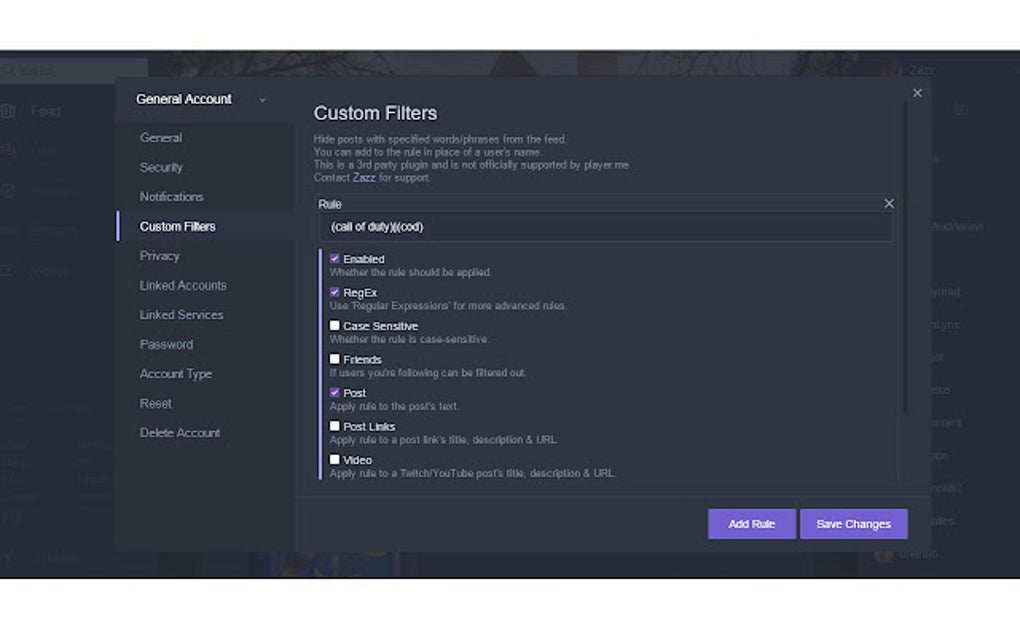
Task: Click the search magnifier icon top left
Action: point(8,70)
